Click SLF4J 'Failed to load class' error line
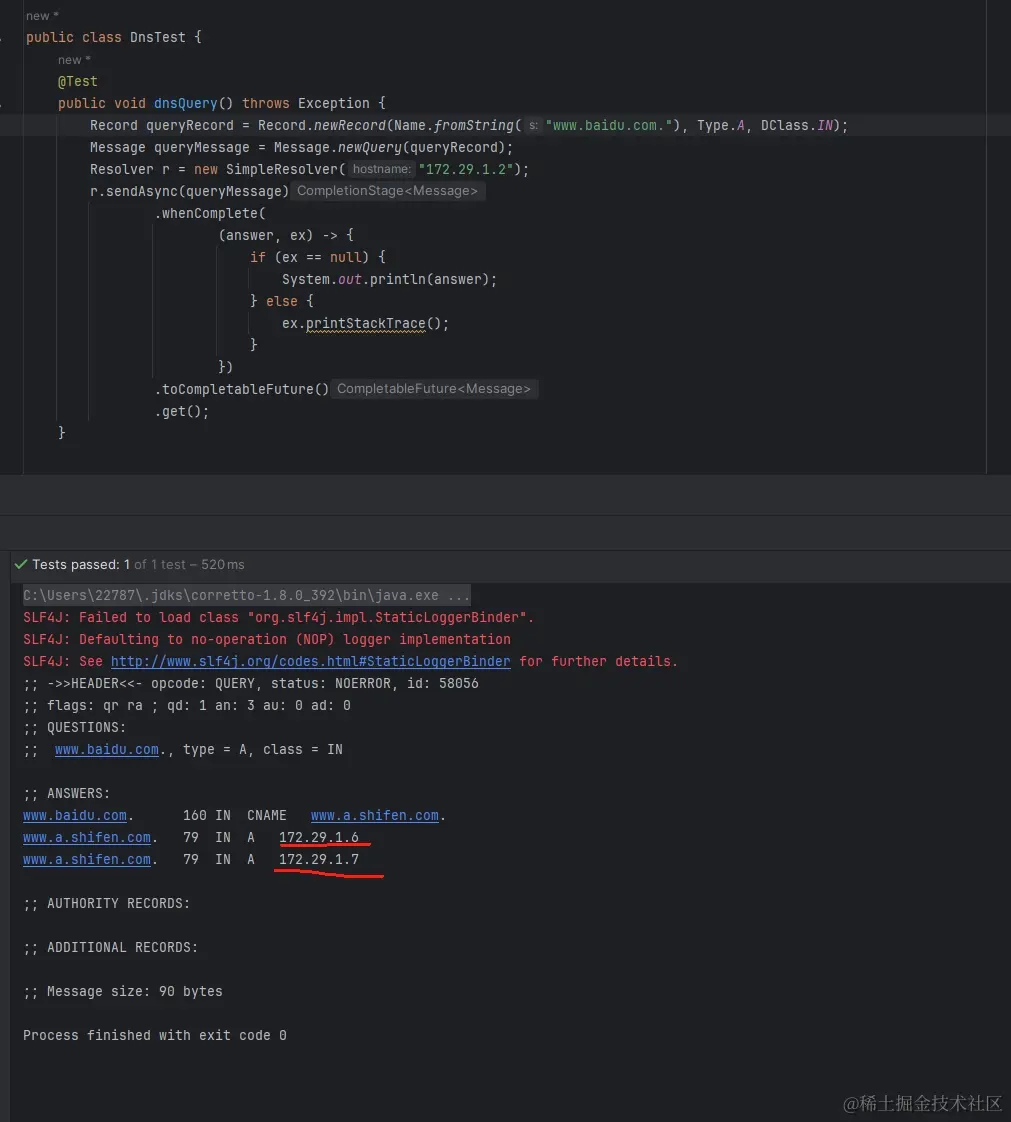The width and height of the screenshot is (1011, 1122). [x=278, y=618]
